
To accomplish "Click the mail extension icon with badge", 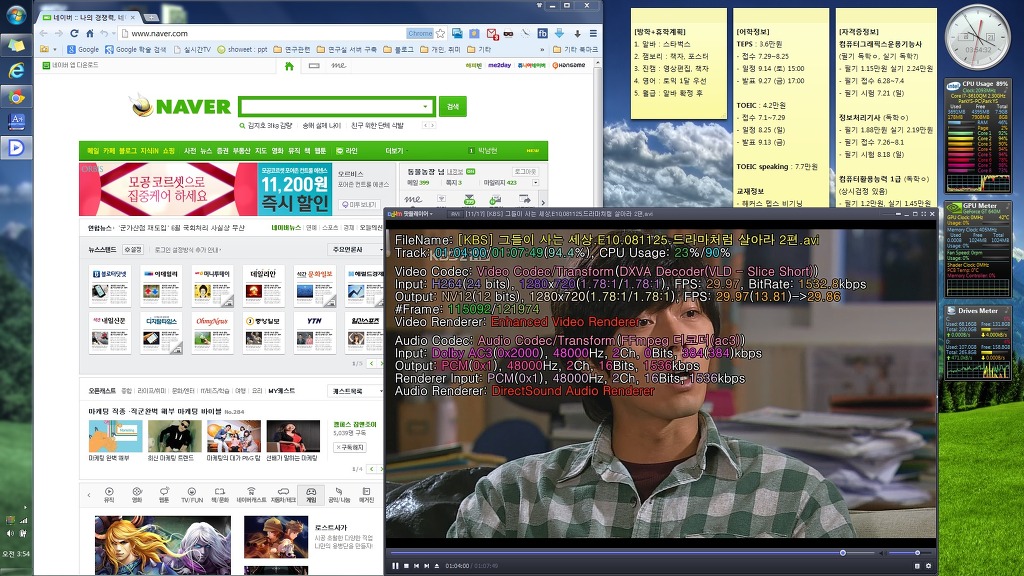I will [492, 33].
